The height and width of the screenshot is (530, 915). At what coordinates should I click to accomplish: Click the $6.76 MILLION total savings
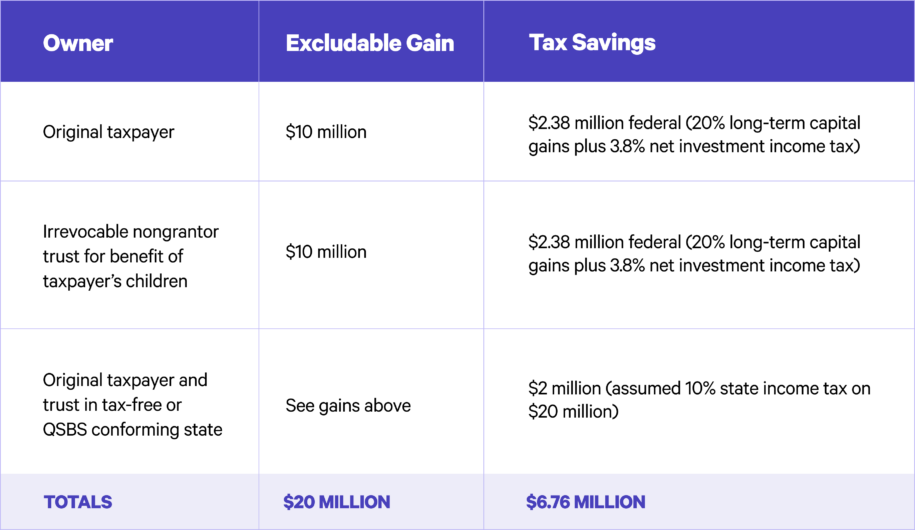[586, 502]
